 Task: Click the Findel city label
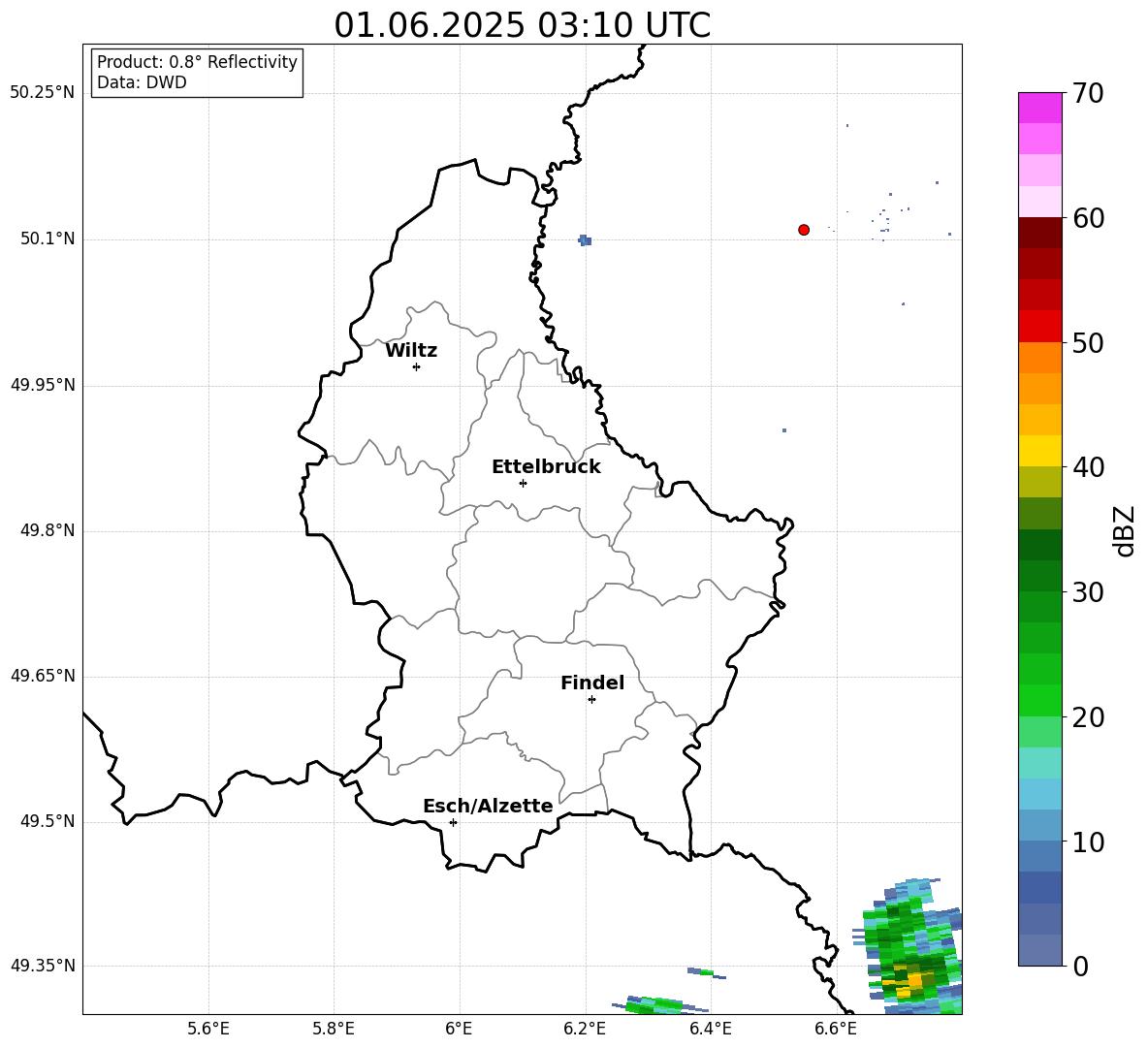coord(592,683)
